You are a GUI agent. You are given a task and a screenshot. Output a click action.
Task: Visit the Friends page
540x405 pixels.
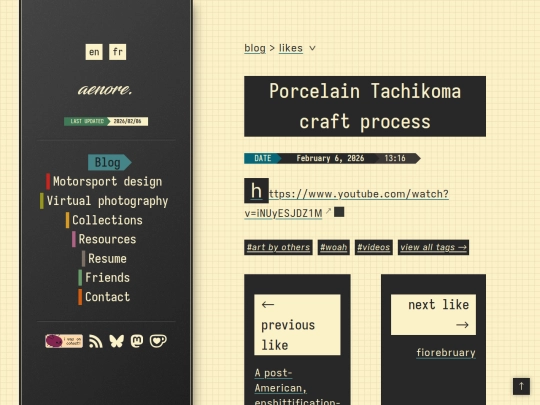click(104, 278)
